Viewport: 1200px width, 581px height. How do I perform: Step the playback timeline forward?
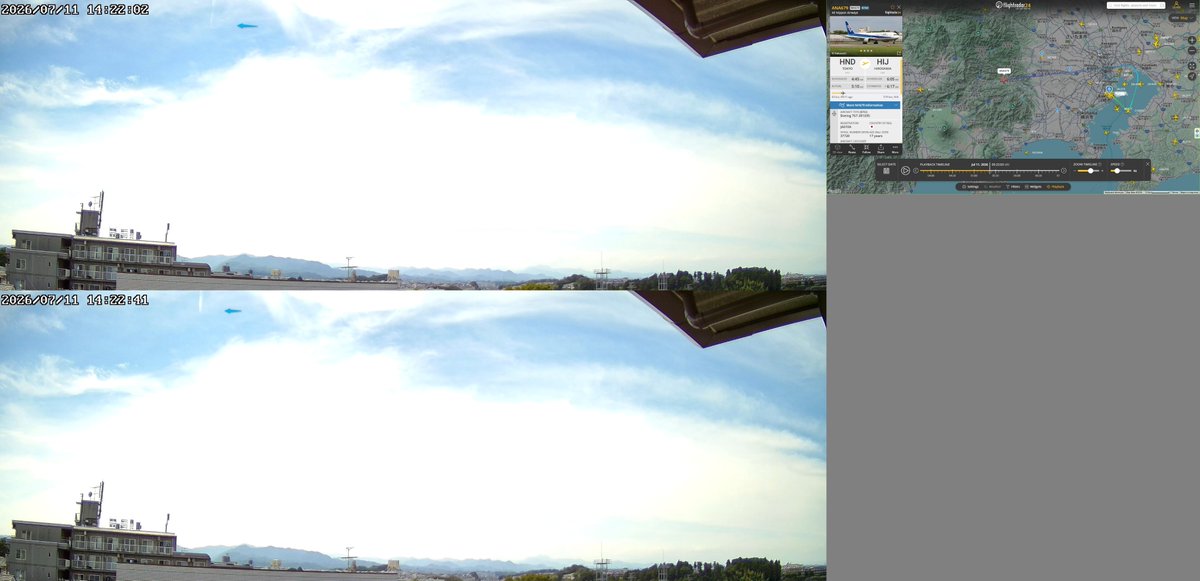tap(1063, 171)
